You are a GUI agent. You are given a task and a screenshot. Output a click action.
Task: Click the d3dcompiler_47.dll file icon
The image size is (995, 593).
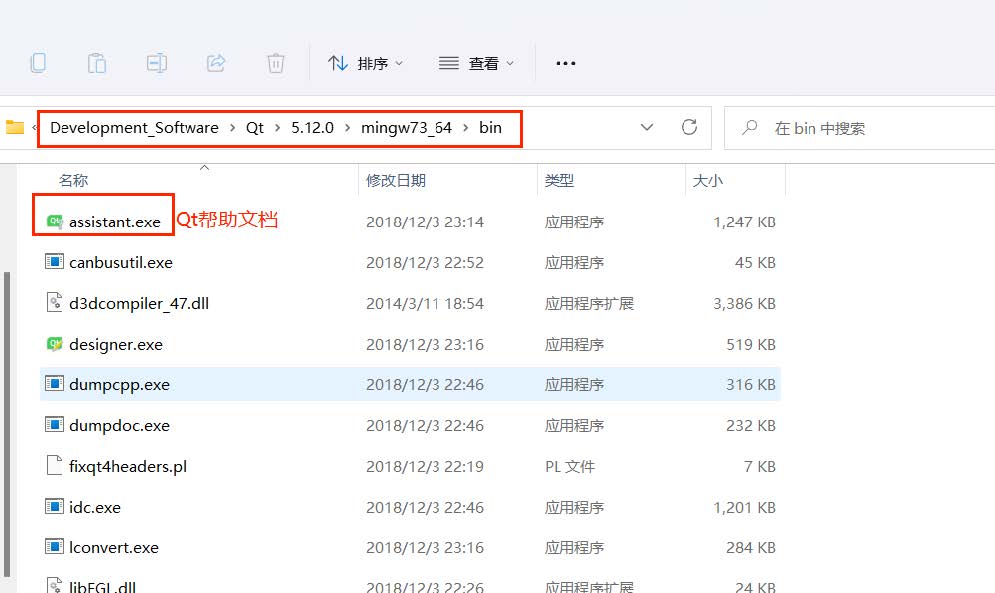click(55, 302)
